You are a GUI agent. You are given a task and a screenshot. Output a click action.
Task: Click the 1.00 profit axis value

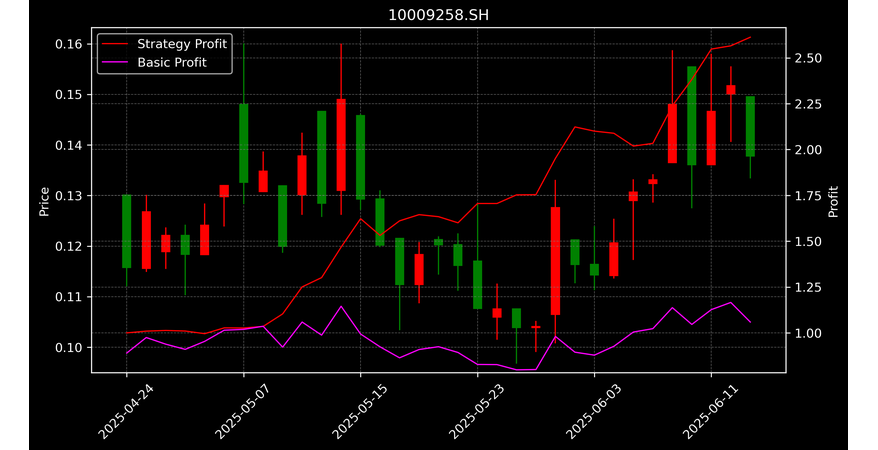point(808,334)
